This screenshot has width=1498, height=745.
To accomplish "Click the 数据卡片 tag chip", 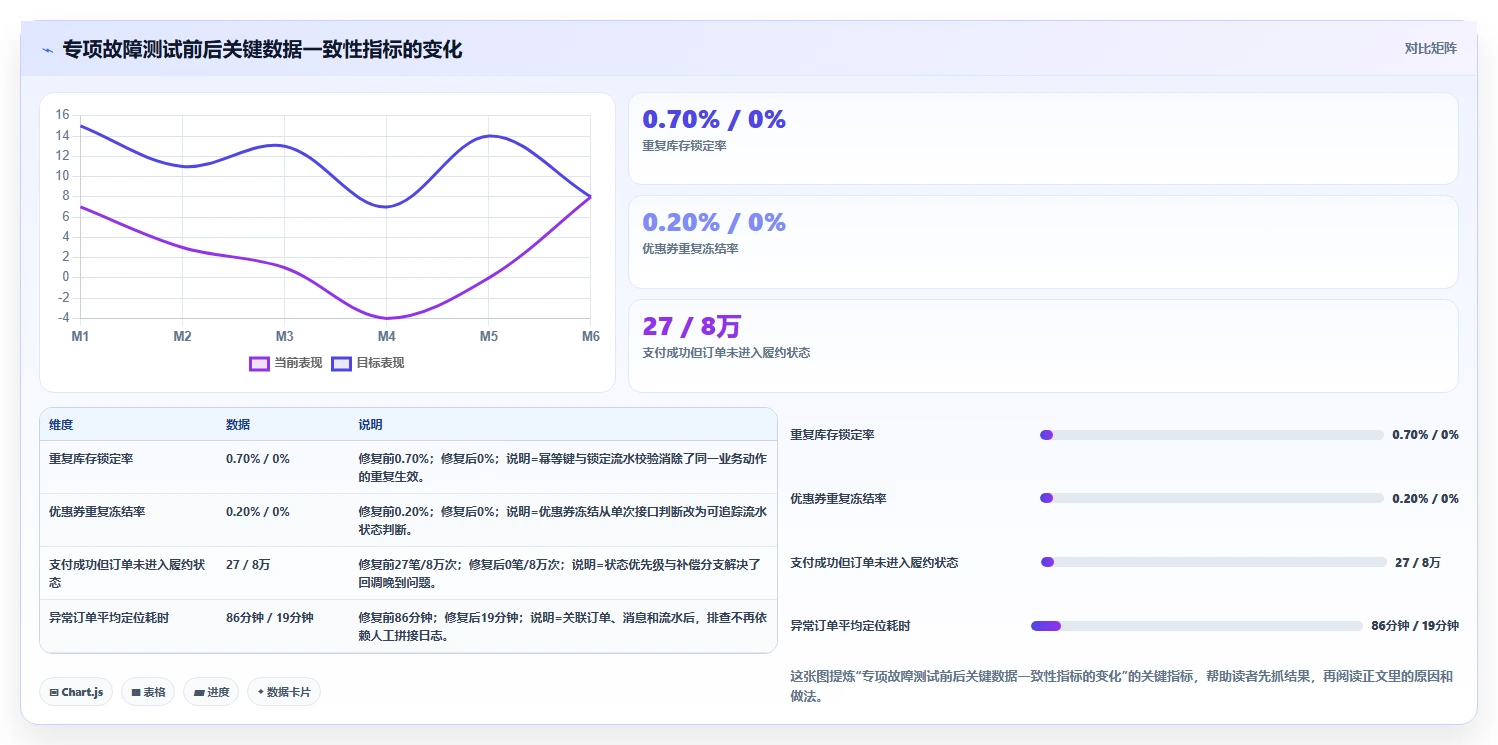I will tap(284, 692).
